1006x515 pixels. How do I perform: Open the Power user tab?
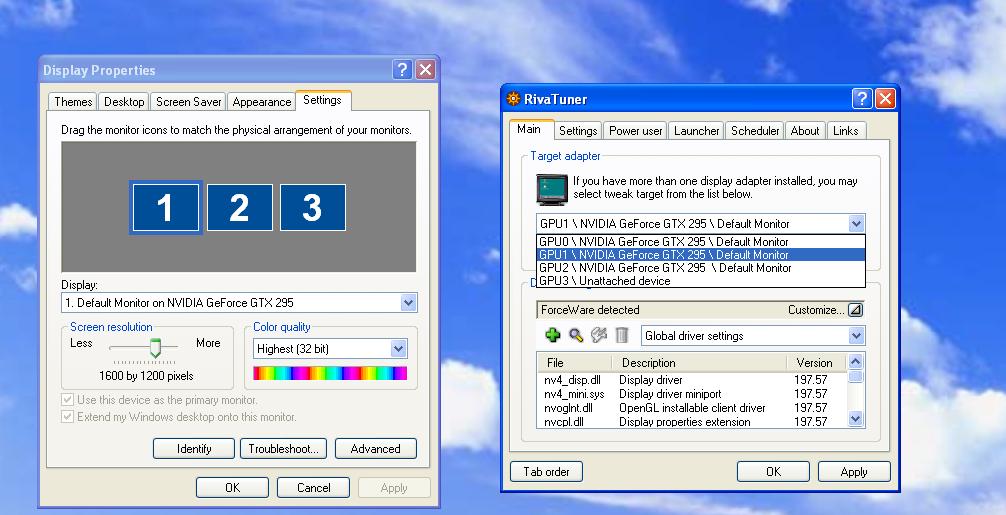click(635, 131)
